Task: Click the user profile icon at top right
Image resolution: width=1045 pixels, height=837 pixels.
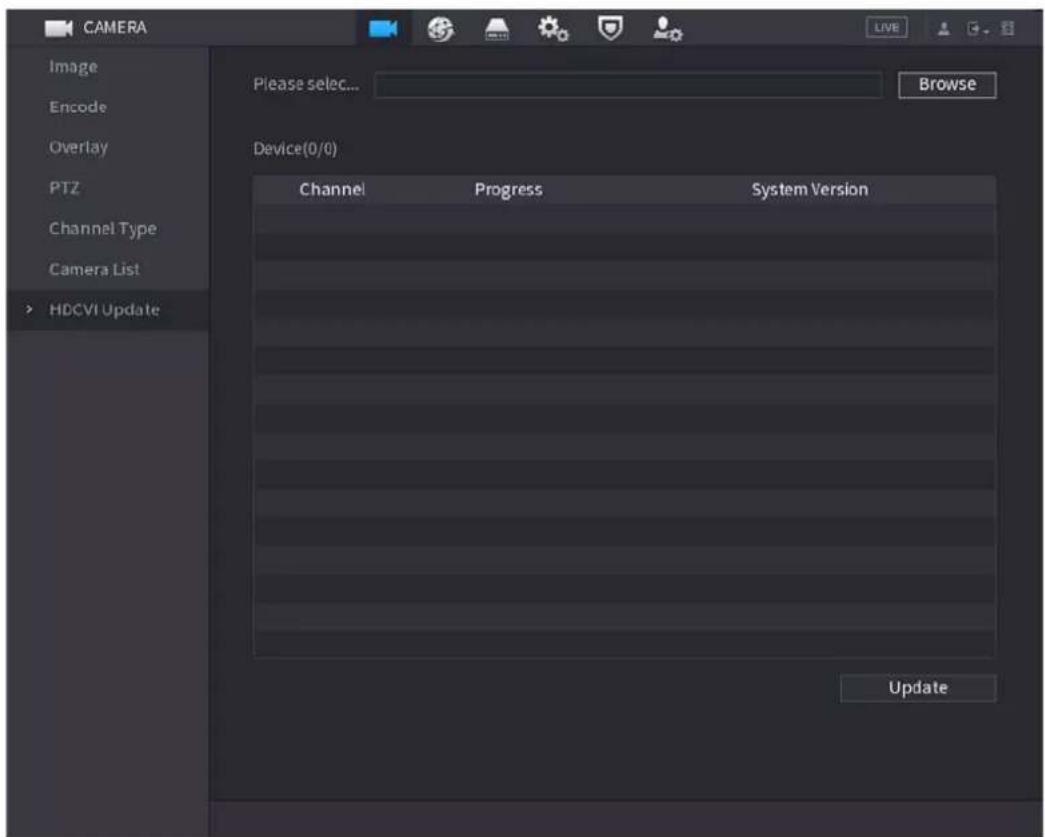Action: tap(944, 29)
